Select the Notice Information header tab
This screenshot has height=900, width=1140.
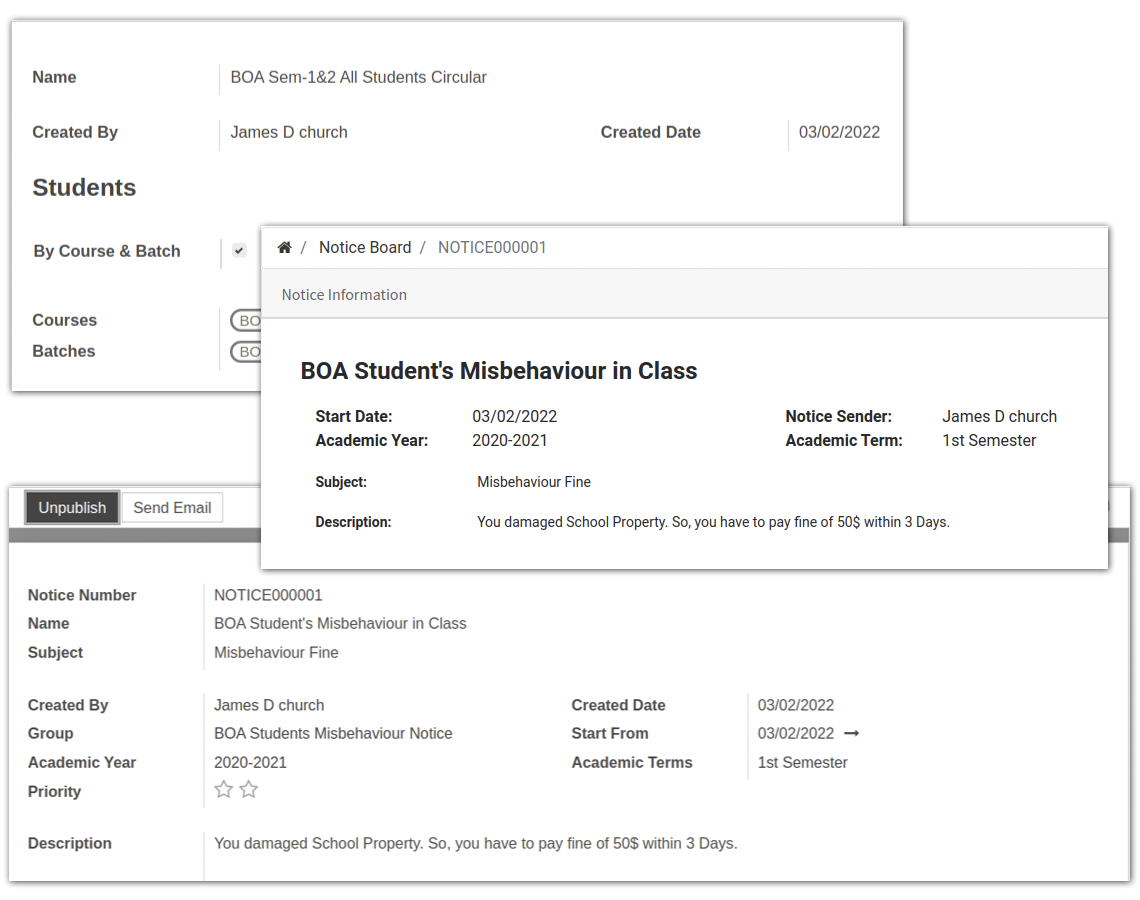[x=344, y=295]
